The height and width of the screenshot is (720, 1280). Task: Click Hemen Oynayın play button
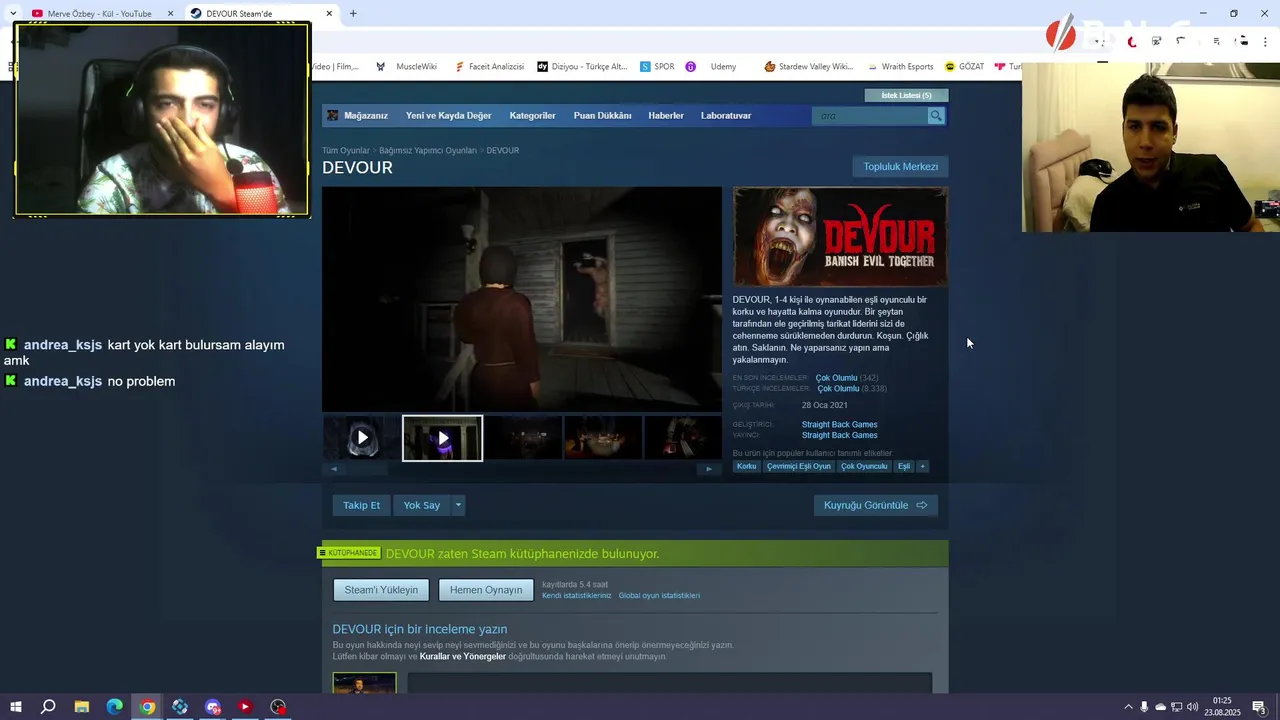(x=486, y=590)
